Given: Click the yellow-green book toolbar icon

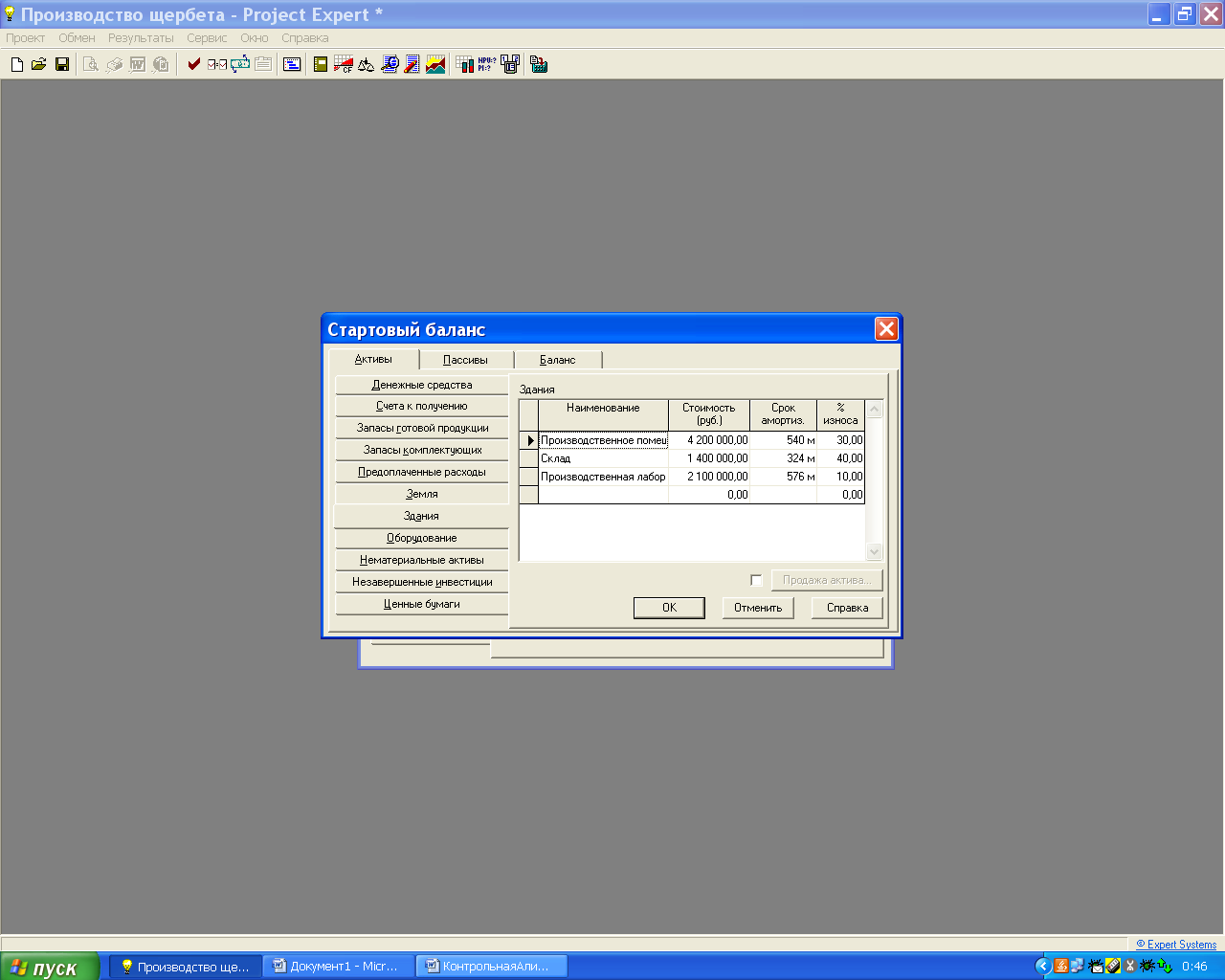Looking at the screenshot, I should (321, 64).
